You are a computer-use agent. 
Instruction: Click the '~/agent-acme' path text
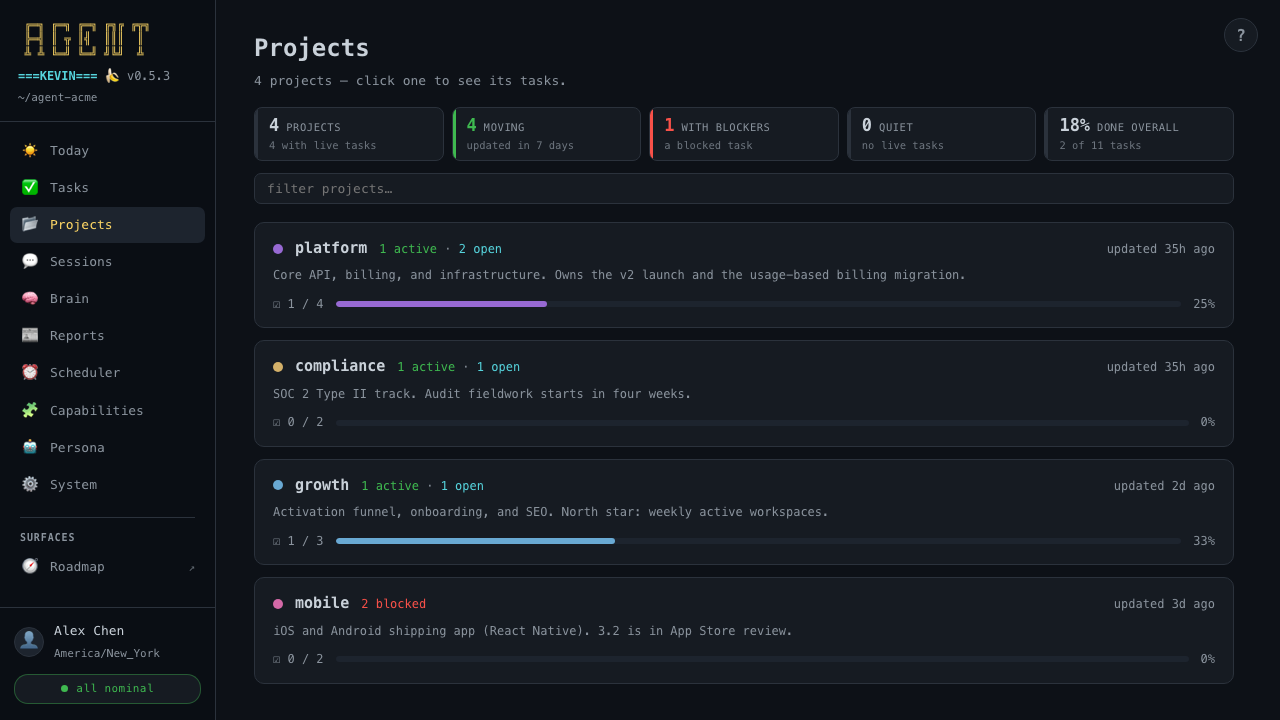pyautogui.click(x=57, y=97)
